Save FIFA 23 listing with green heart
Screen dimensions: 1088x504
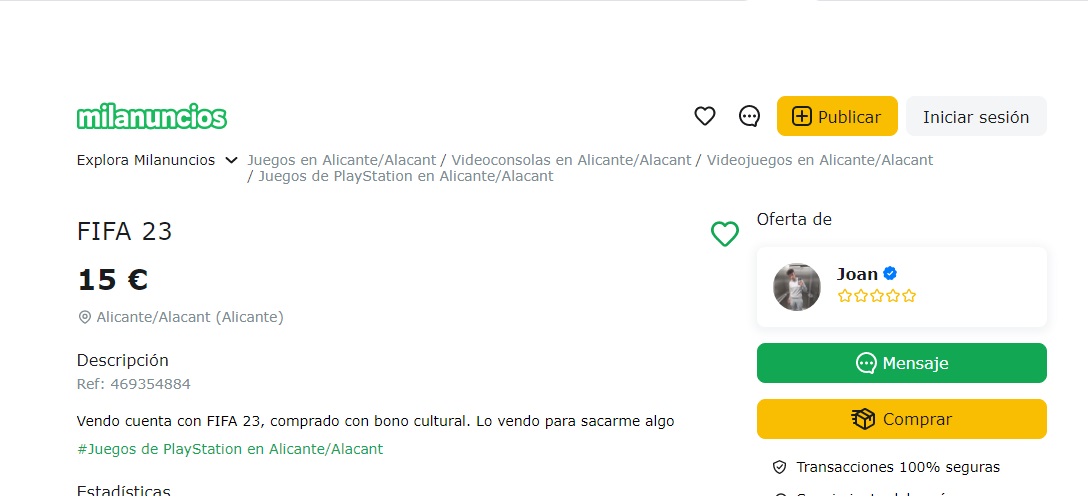724,234
